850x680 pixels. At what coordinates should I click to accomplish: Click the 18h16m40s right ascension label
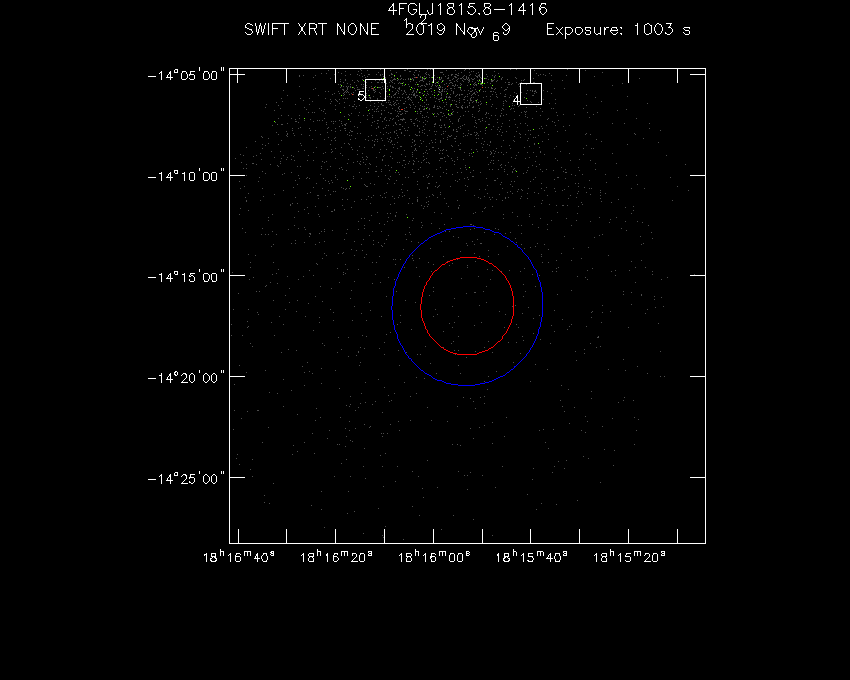click(239, 557)
